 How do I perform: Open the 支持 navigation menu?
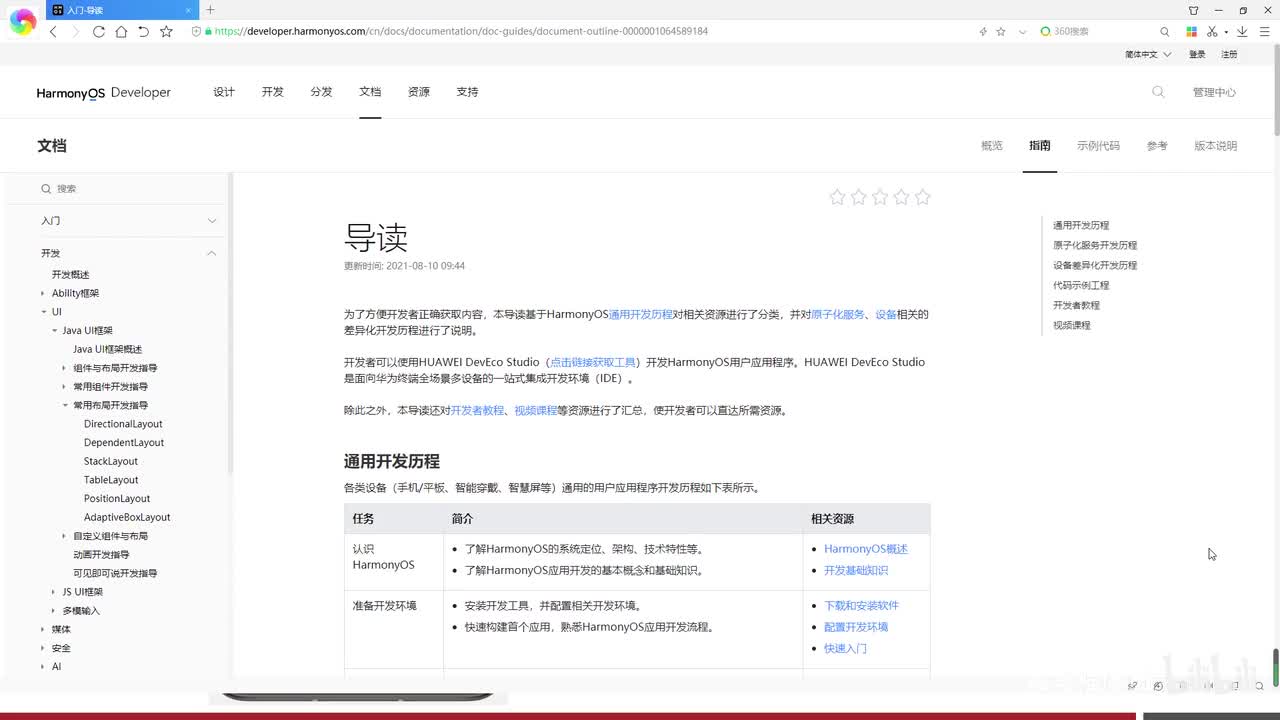[467, 92]
